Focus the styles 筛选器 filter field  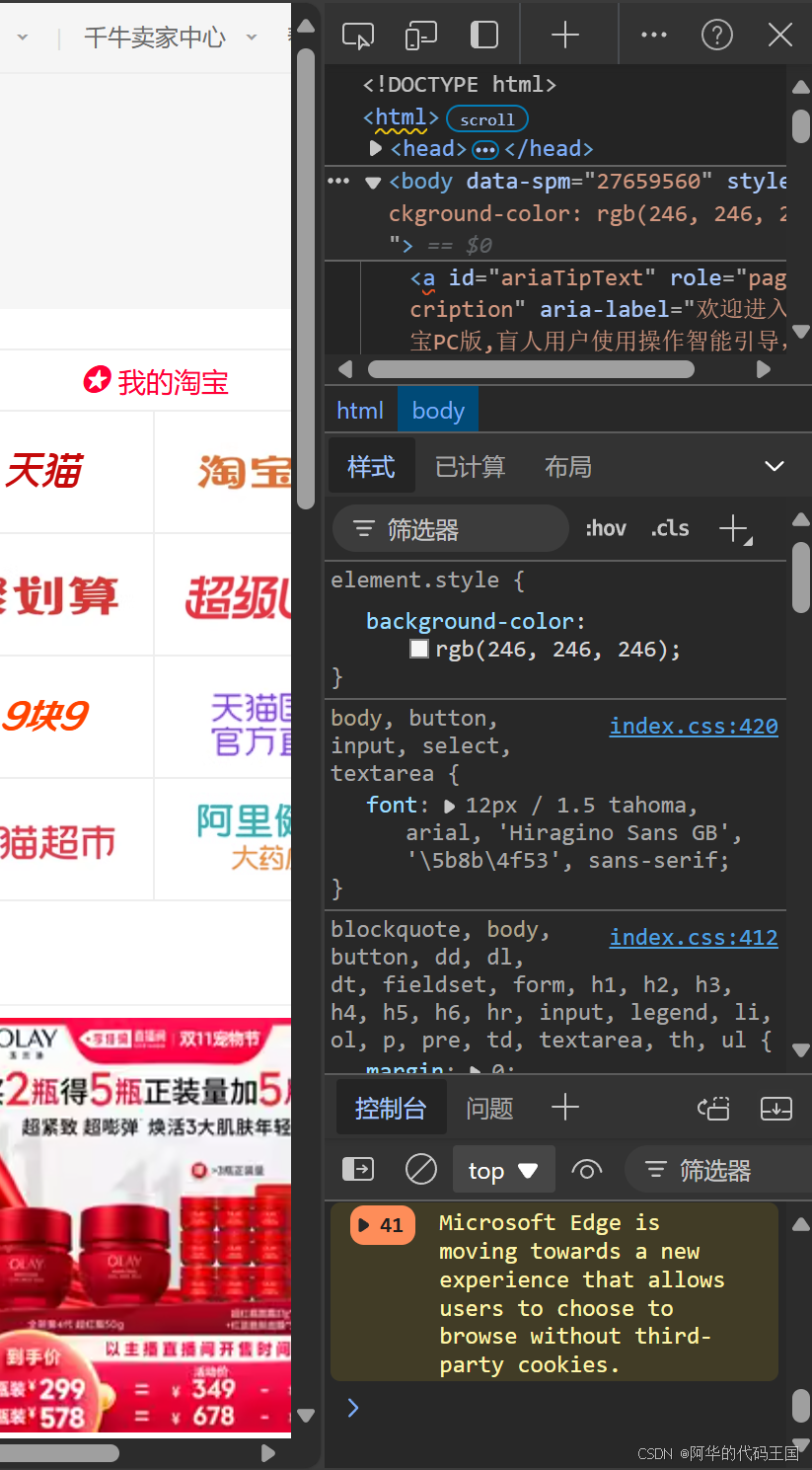pos(451,529)
